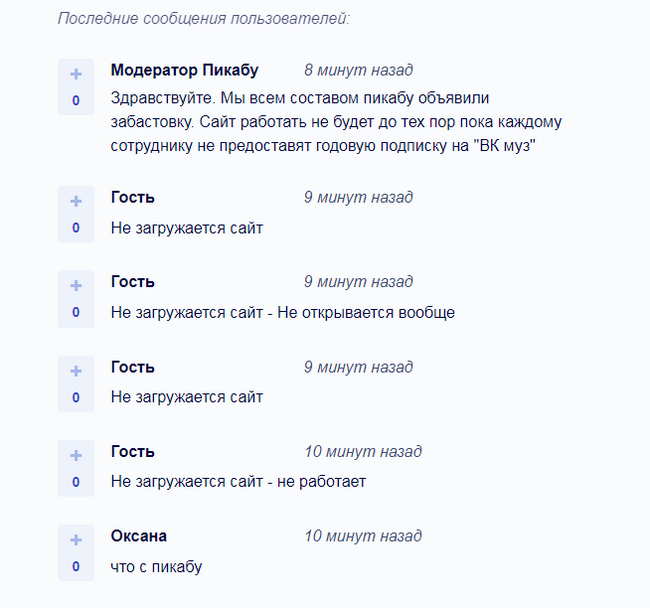This screenshot has width=650, height=608.
Task: Open the Модератор Пикабу username
Action: (184, 70)
